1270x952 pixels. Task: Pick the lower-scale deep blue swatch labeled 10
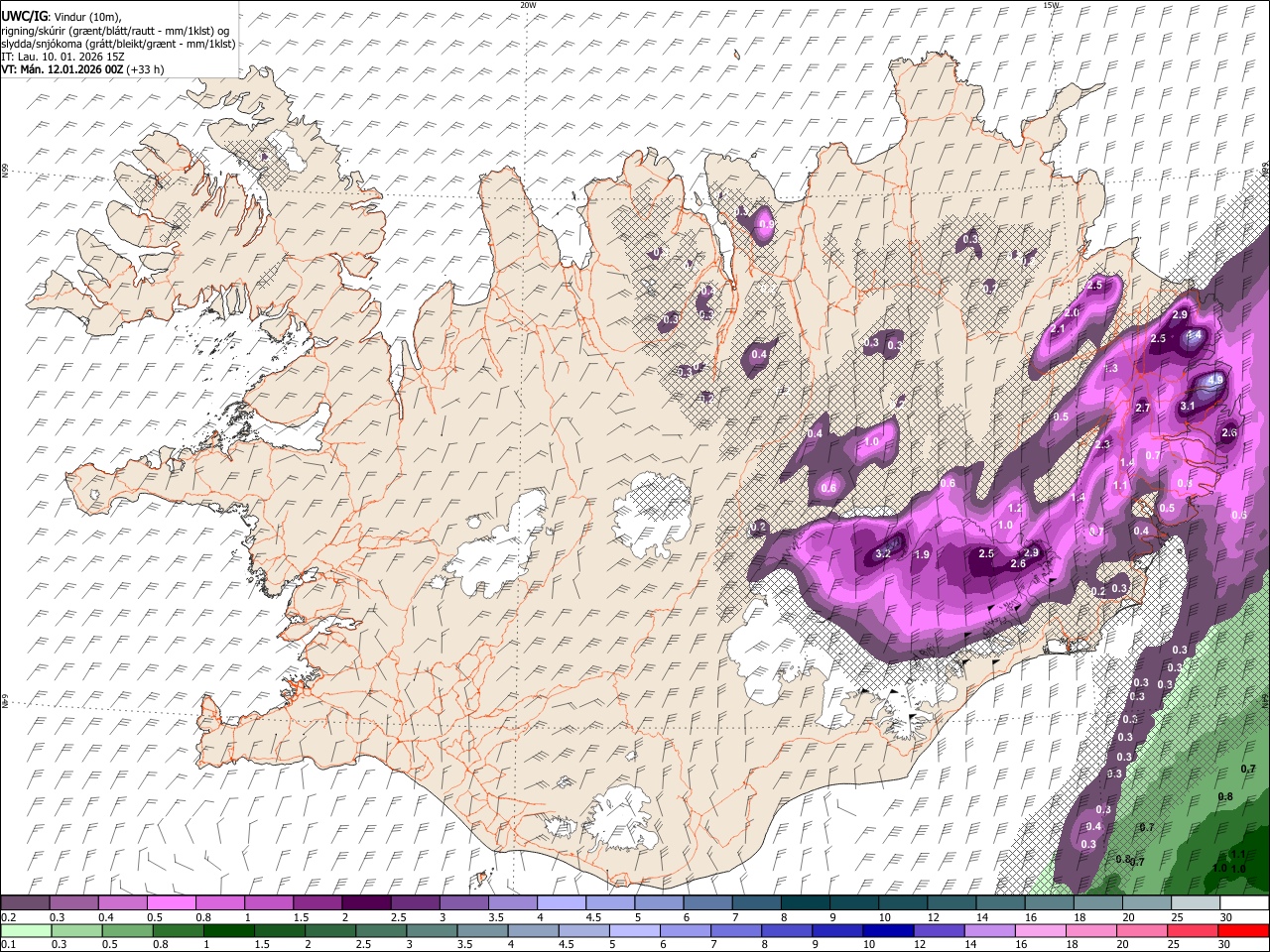point(889,931)
